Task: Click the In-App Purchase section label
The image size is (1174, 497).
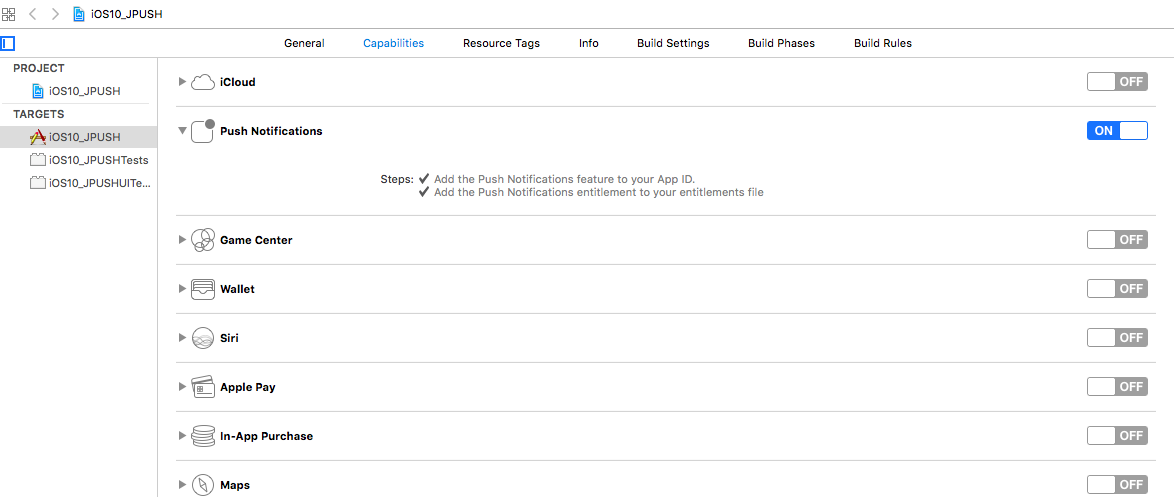Action: (x=267, y=436)
